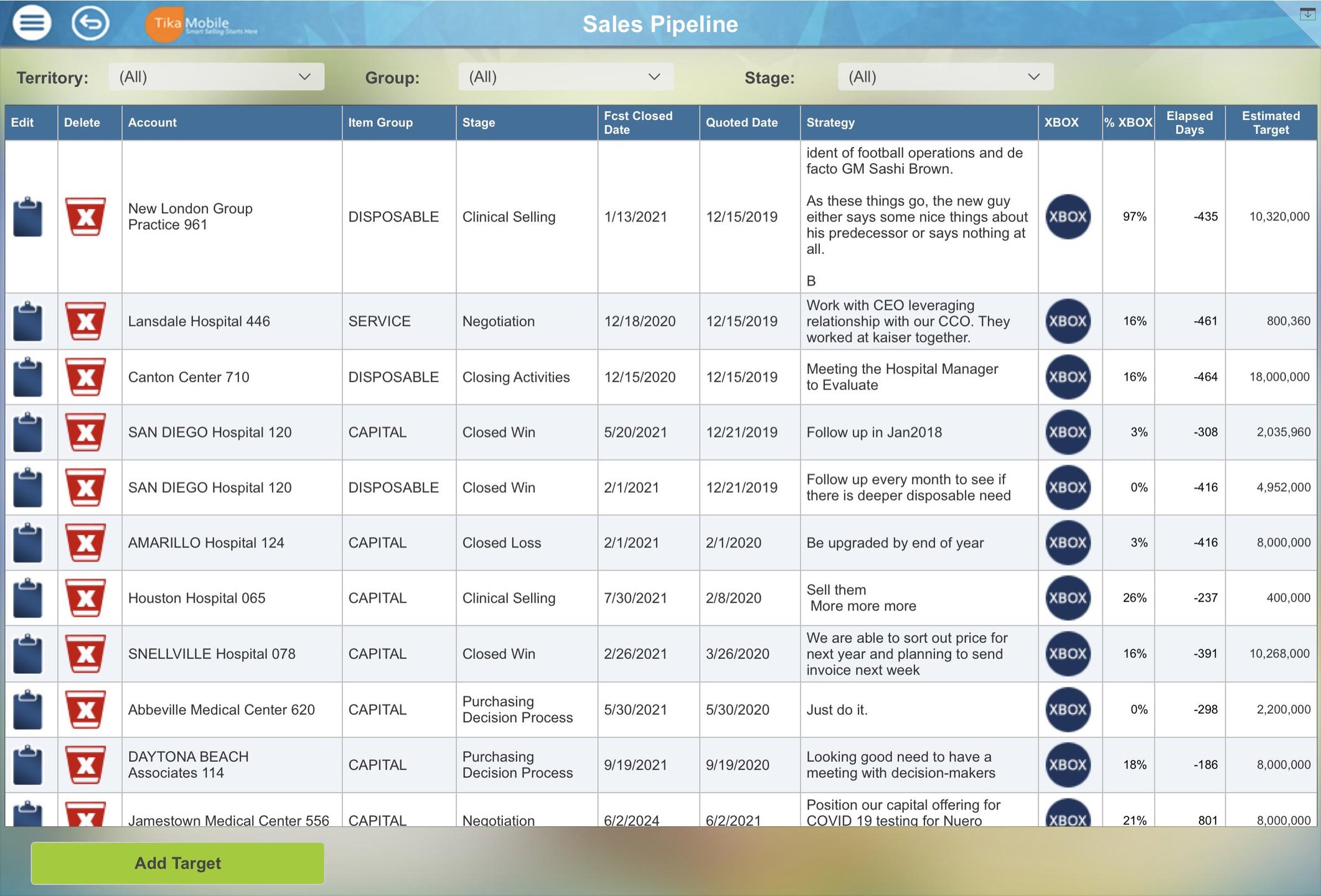Click the back arrow icon
Screen dimensions: 1321x896
click(90, 23)
